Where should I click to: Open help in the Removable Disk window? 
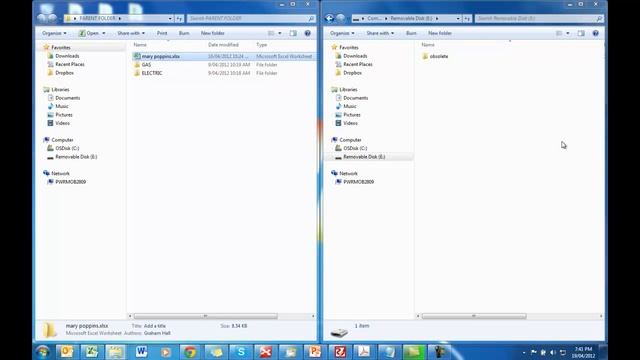pyautogui.click(x=596, y=33)
